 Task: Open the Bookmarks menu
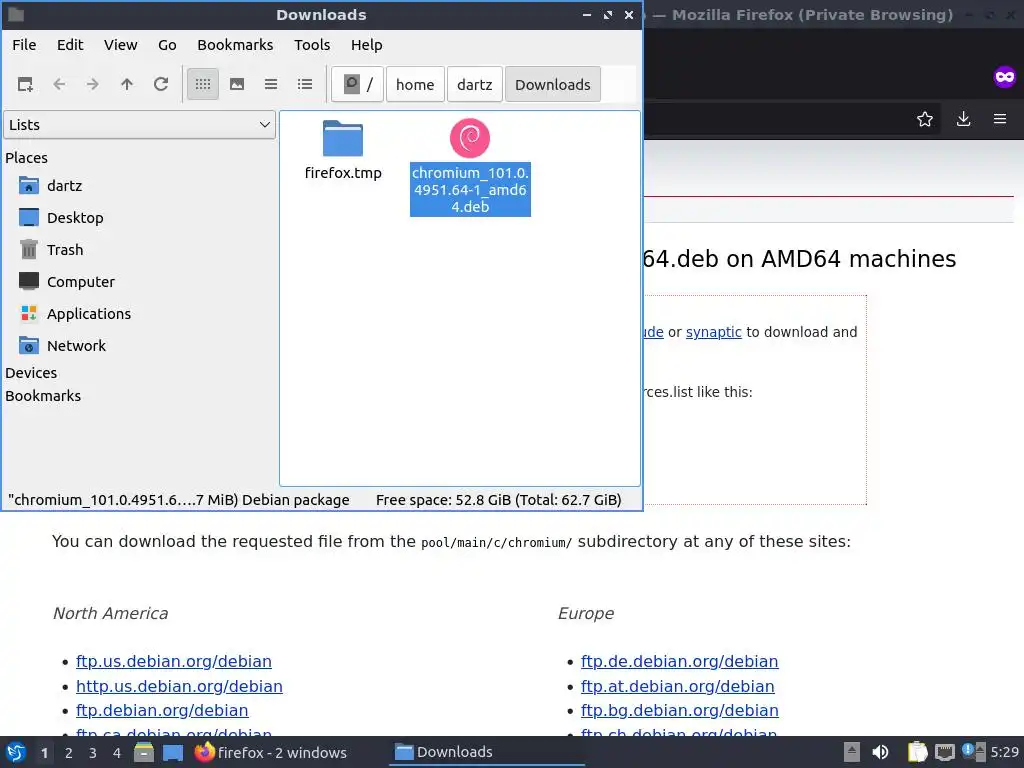click(x=235, y=45)
